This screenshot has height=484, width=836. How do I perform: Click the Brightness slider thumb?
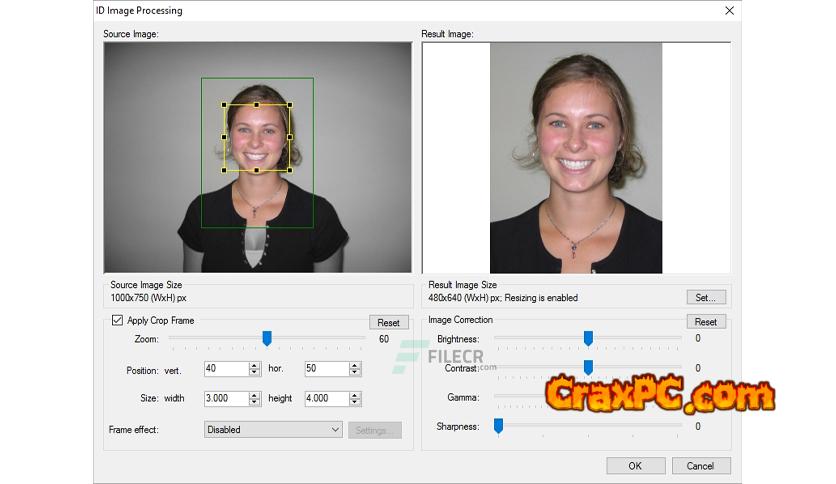tap(588, 339)
